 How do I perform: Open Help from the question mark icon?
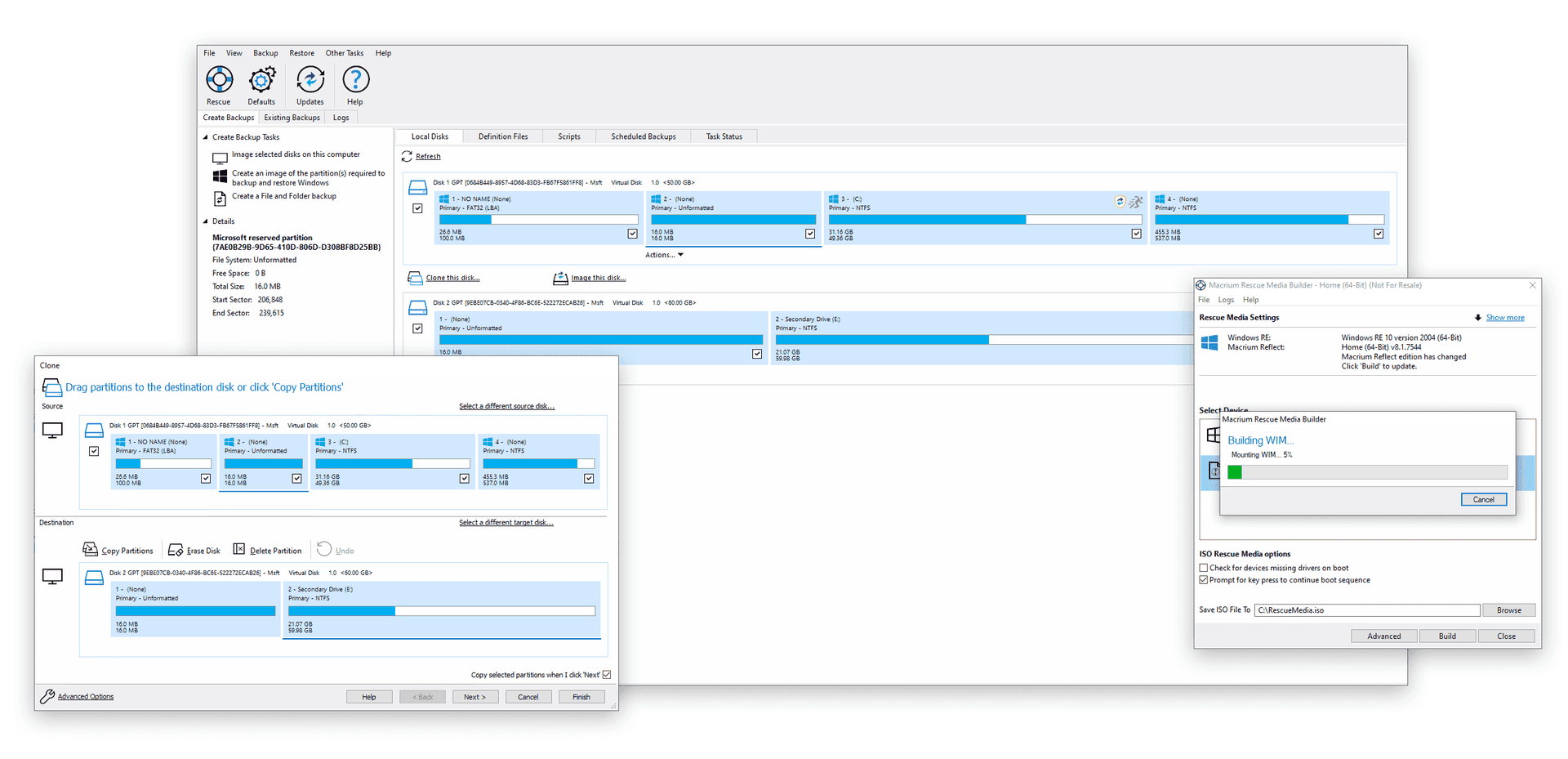point(355,81)
